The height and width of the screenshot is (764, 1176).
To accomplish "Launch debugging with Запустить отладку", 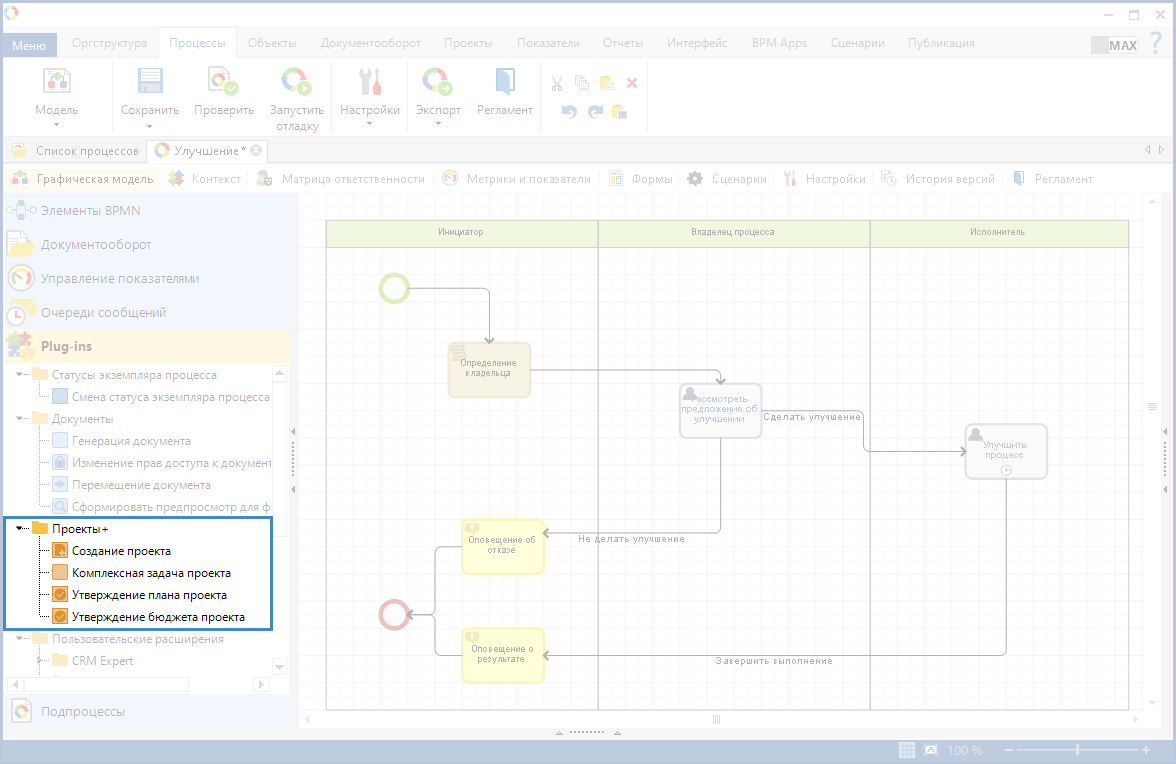I will pos(296,82).
